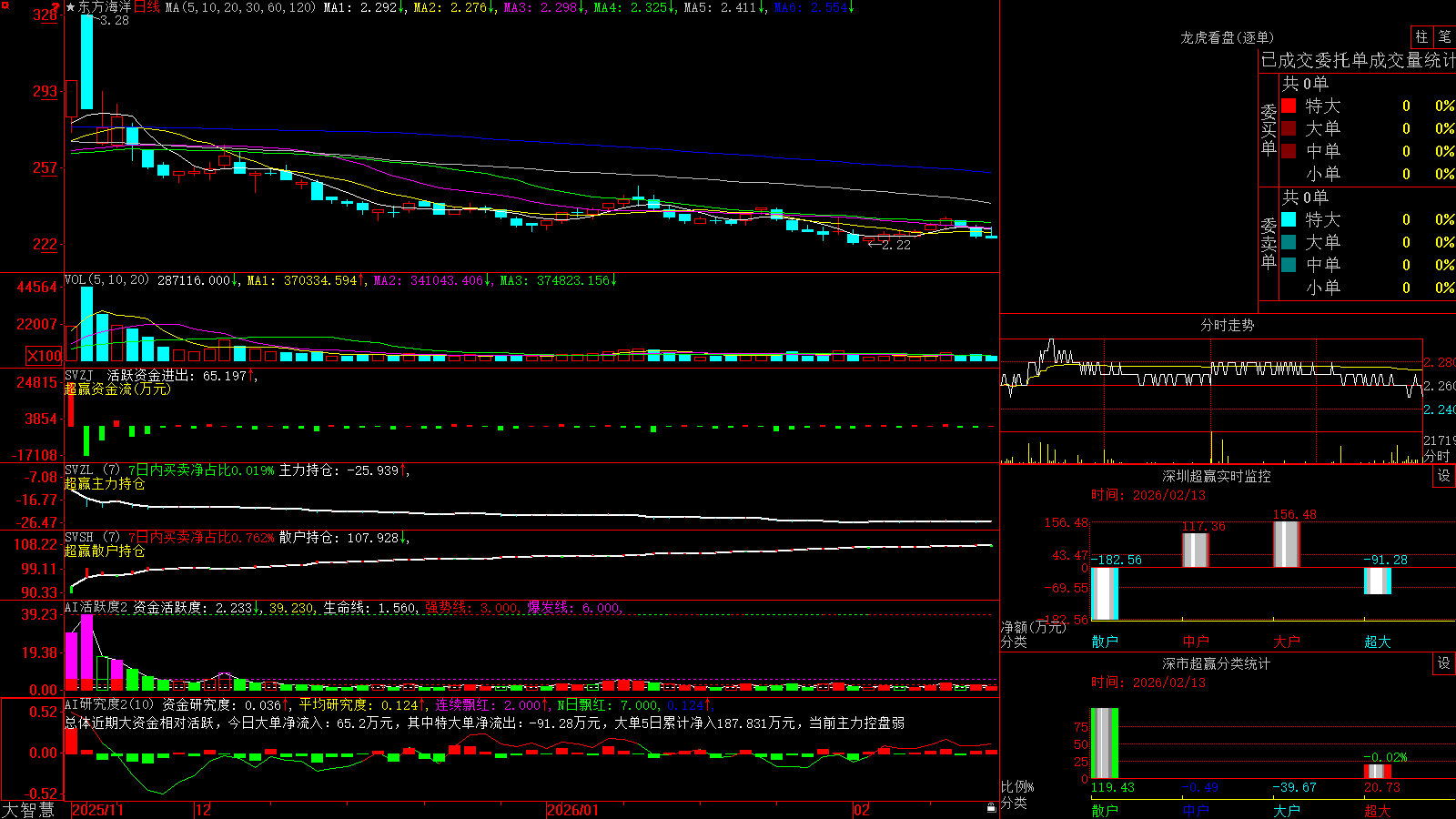Click the 大户 label under 深圳超赢实时监控
This screenshot has width=1456, height=819.
click(1287, 642)
